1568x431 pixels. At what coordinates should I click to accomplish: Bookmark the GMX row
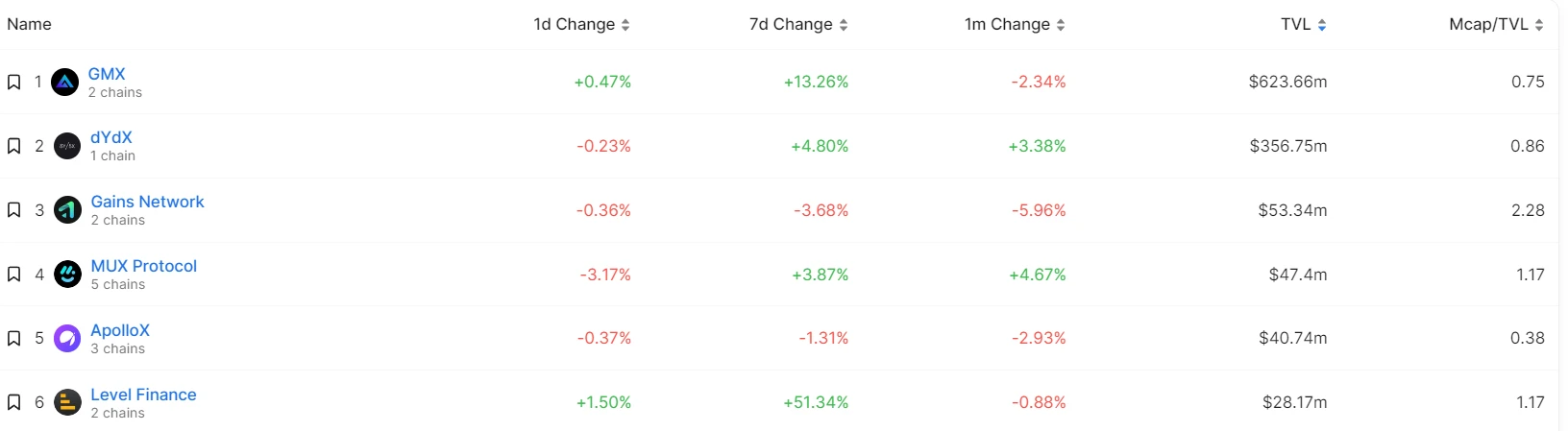(14, 83)
